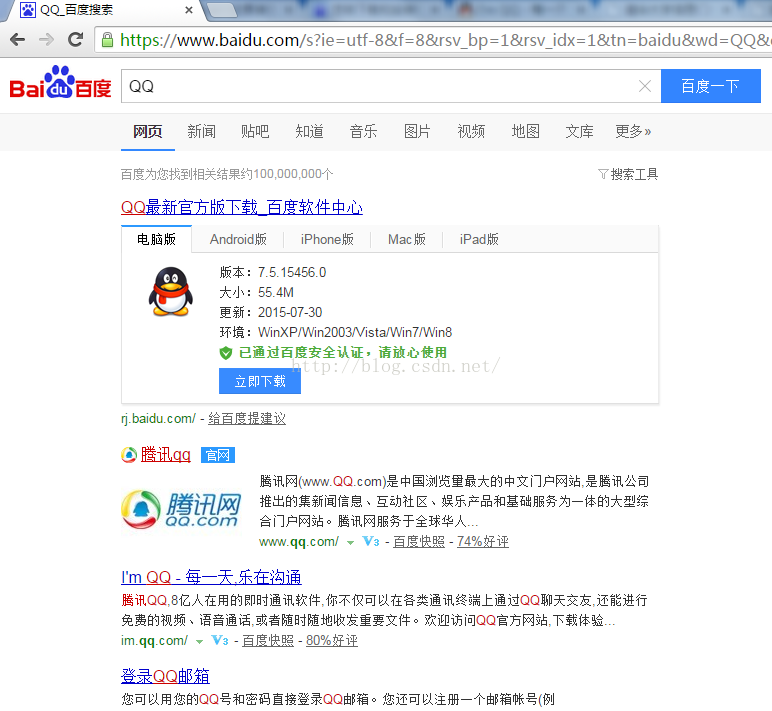Open the 更多» menu
The image size is (772, 711).
(633, 131)
